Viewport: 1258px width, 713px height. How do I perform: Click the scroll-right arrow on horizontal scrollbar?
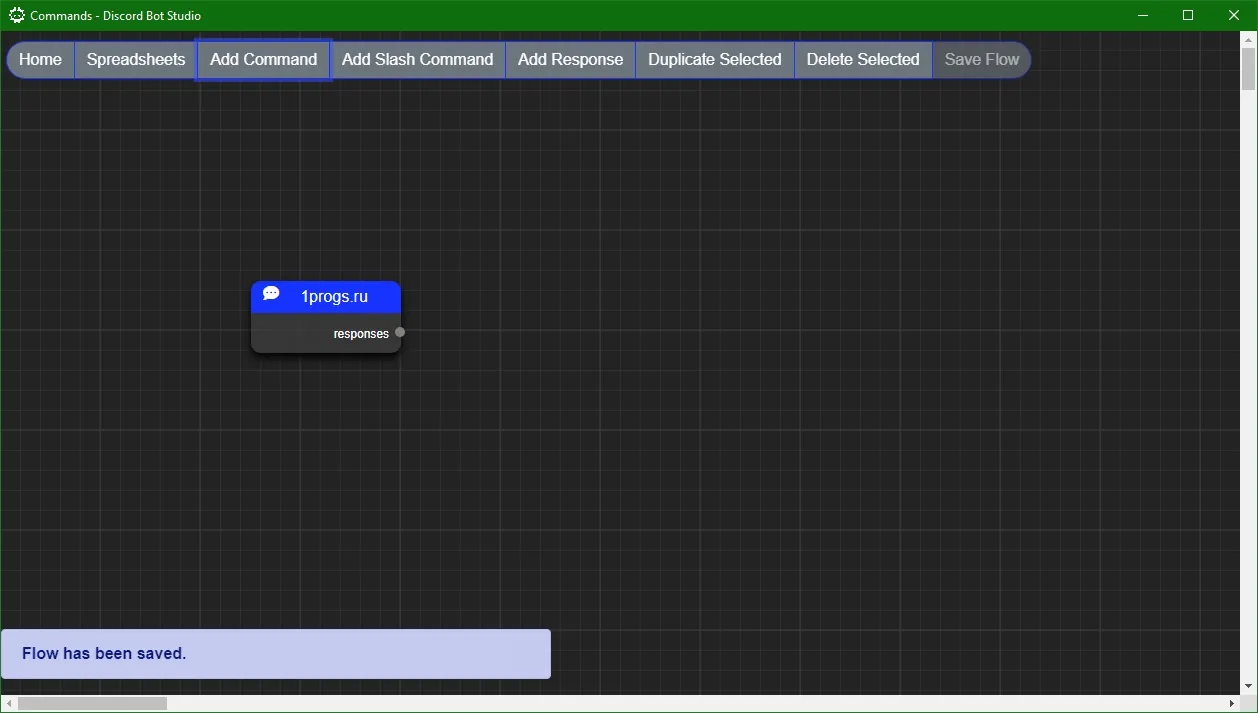coord(1232,703)
